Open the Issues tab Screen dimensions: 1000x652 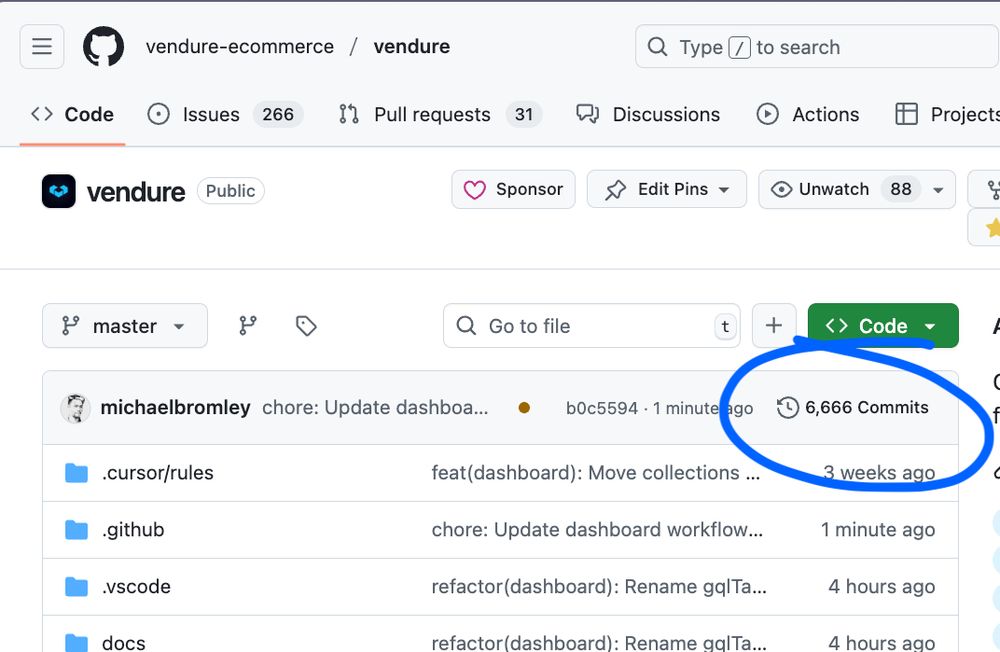click(225, 115)
